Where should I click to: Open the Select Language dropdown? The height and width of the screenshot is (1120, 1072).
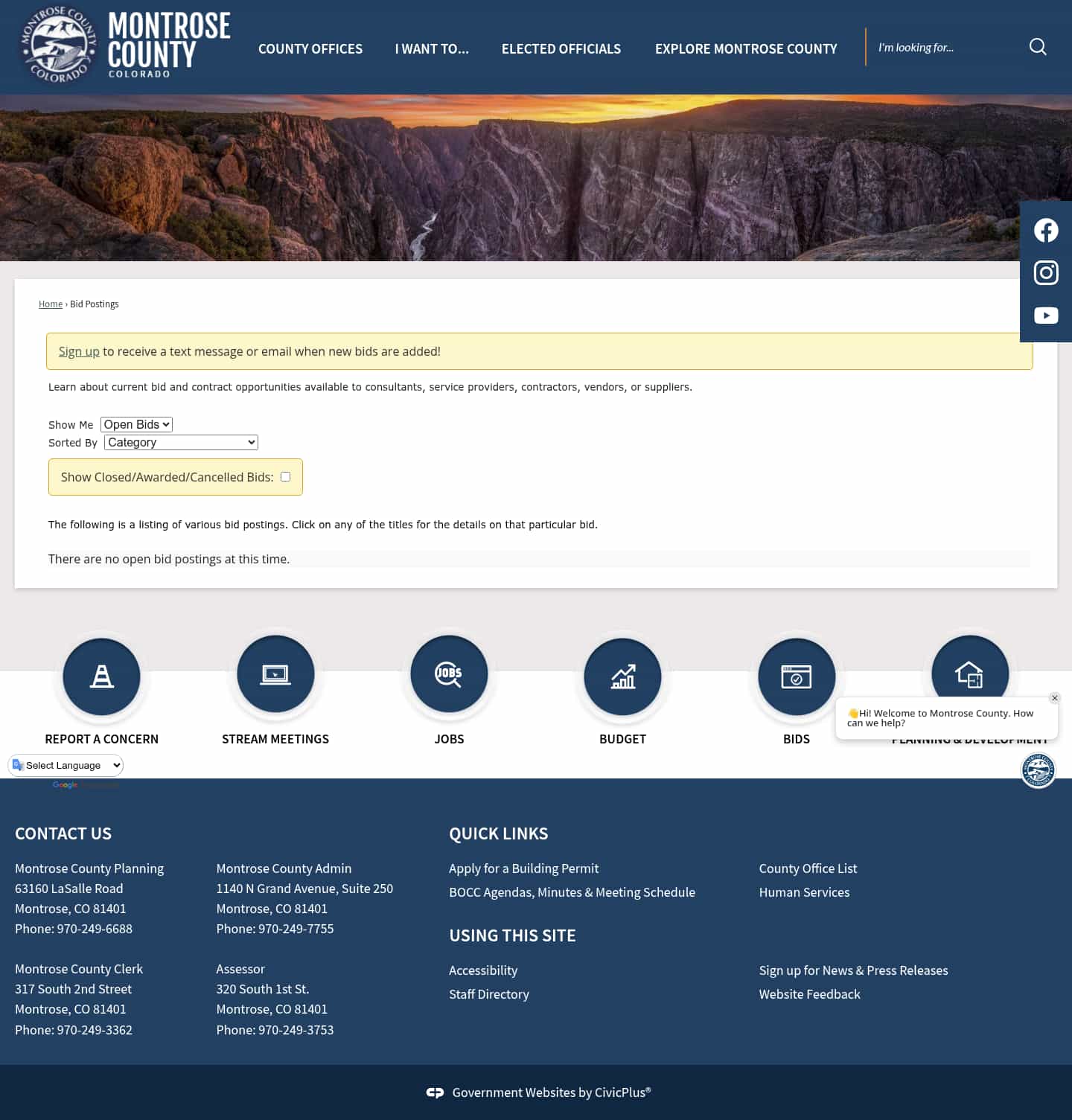click(x=66, y=765)
